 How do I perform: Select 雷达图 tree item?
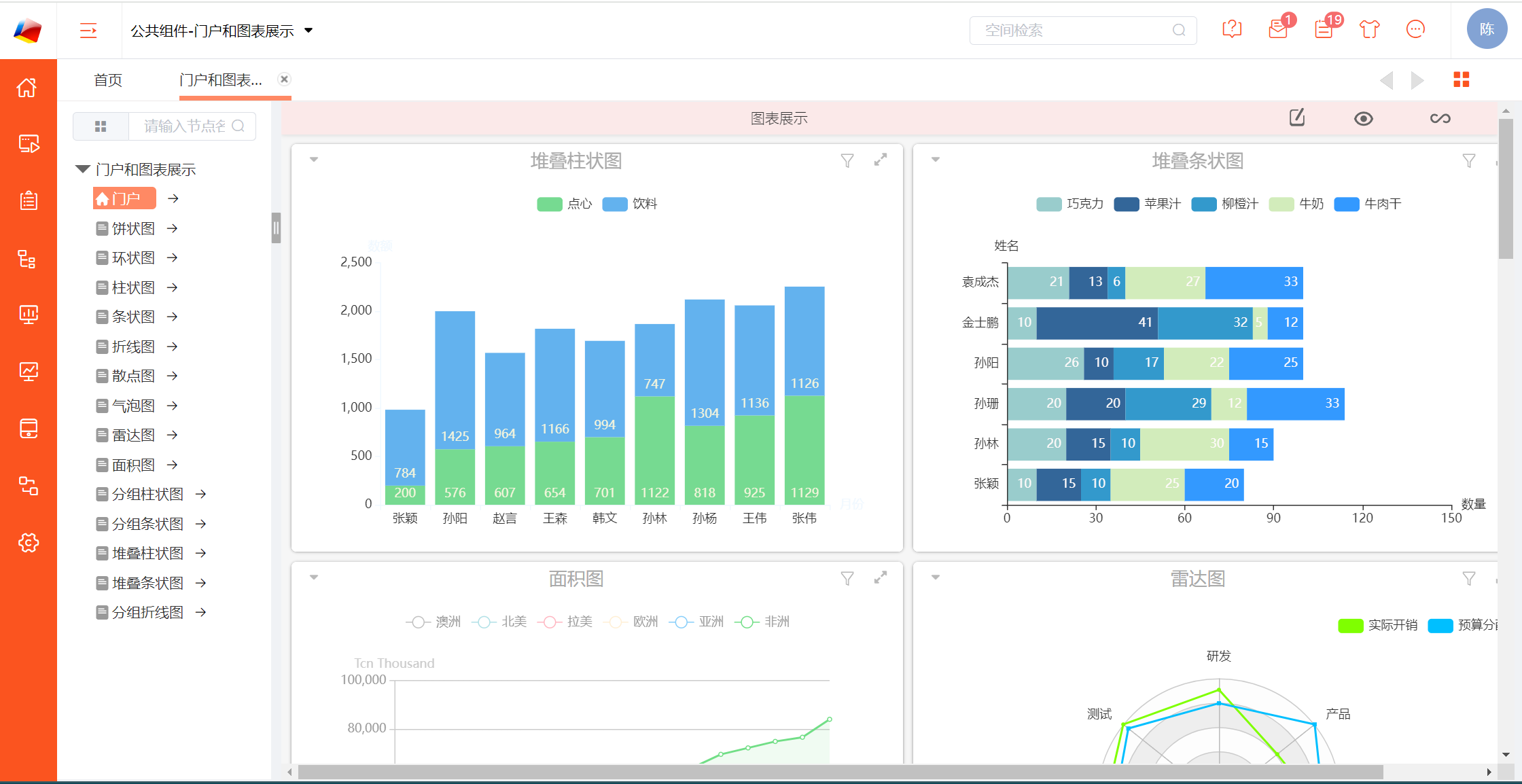(126, 435)
